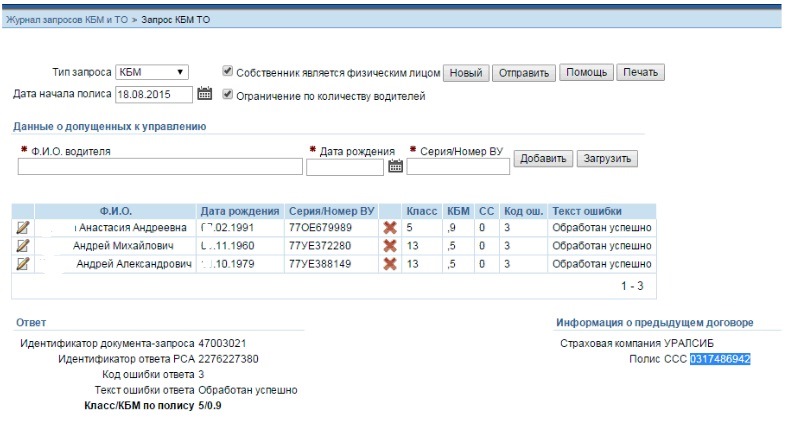Viewport: 785px width, 435px height.
Task: Focus the 'Дата начала полиса' date field
Action: click(154, 95)
